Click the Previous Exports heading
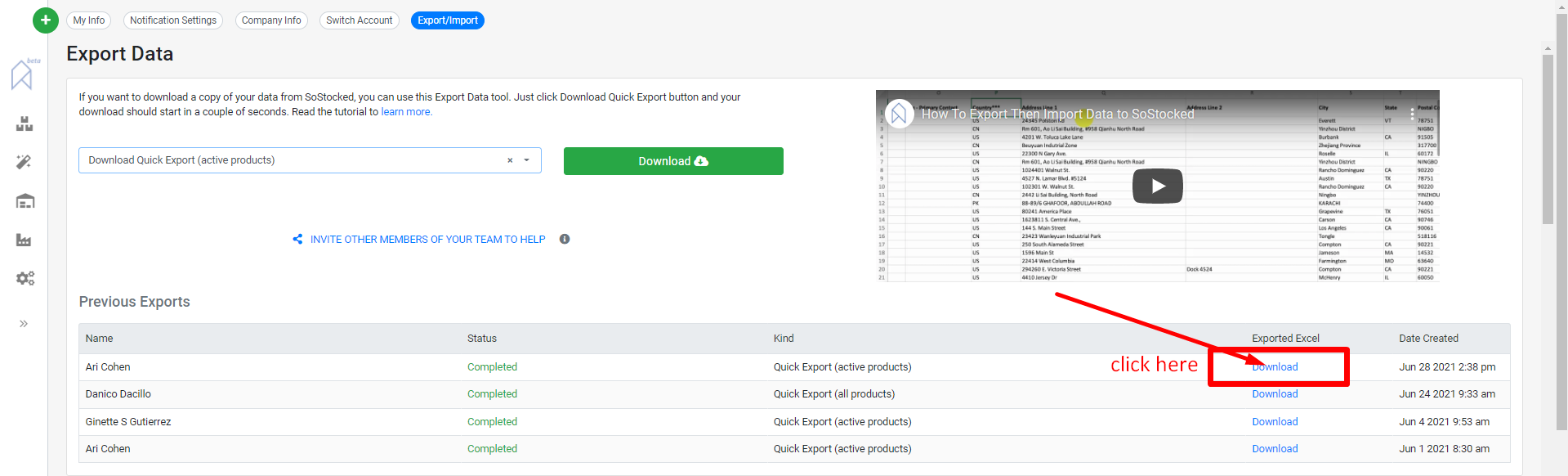The image size is (1568, 476). point(135,302)
